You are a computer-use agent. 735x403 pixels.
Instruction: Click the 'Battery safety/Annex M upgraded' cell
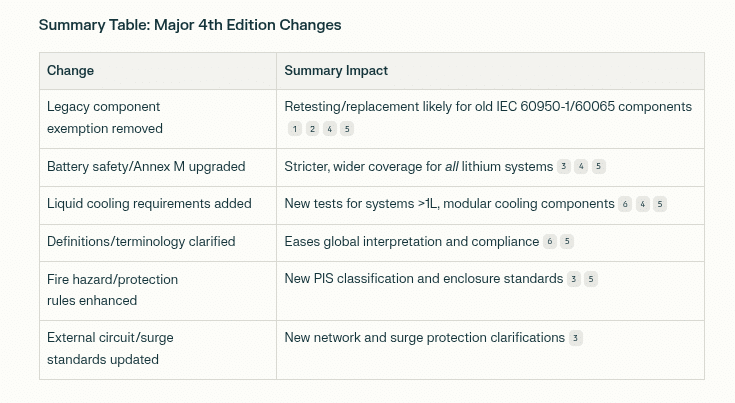point(158,168)
